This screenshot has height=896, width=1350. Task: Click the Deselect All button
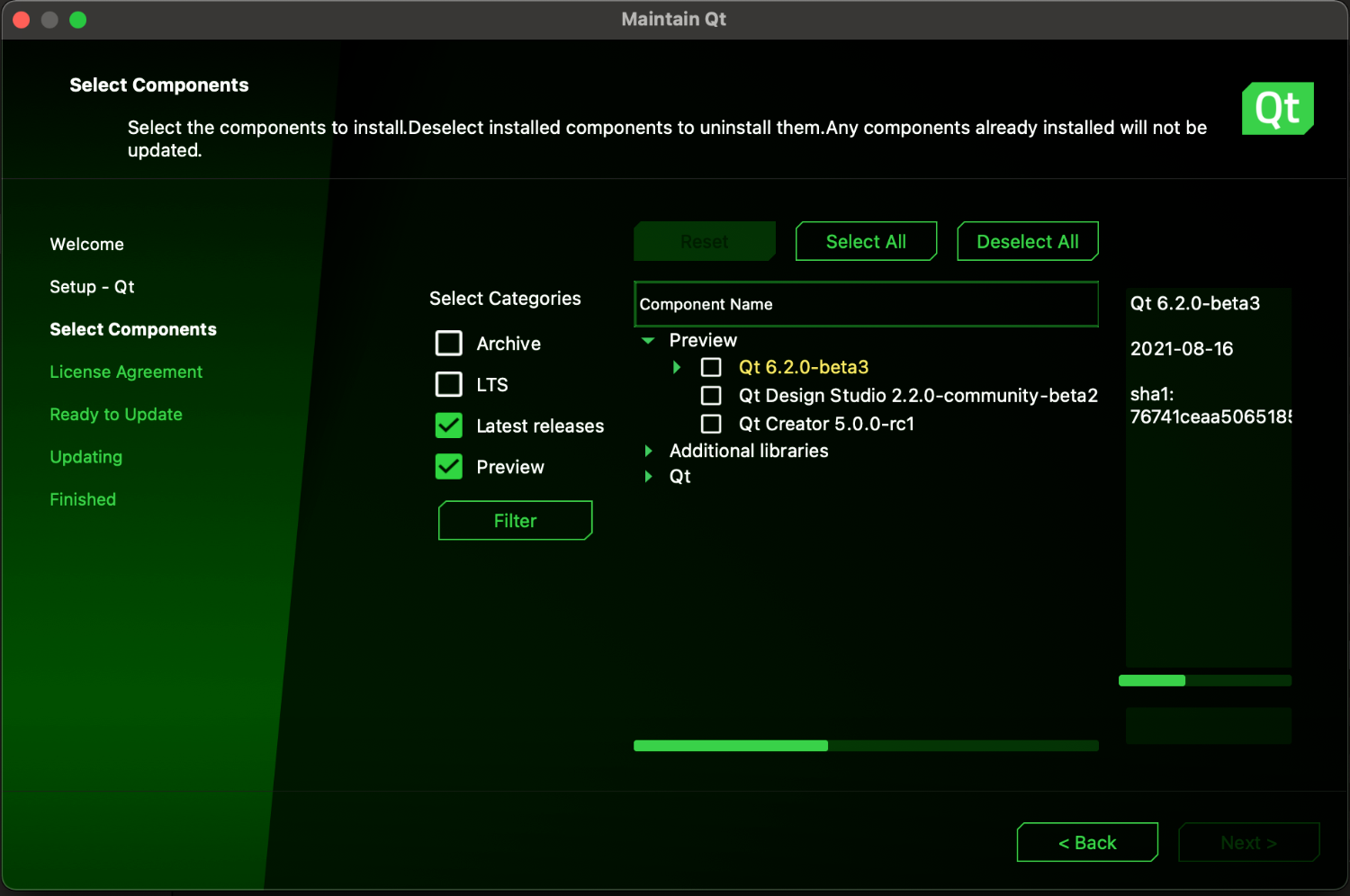coord(1027,241)
